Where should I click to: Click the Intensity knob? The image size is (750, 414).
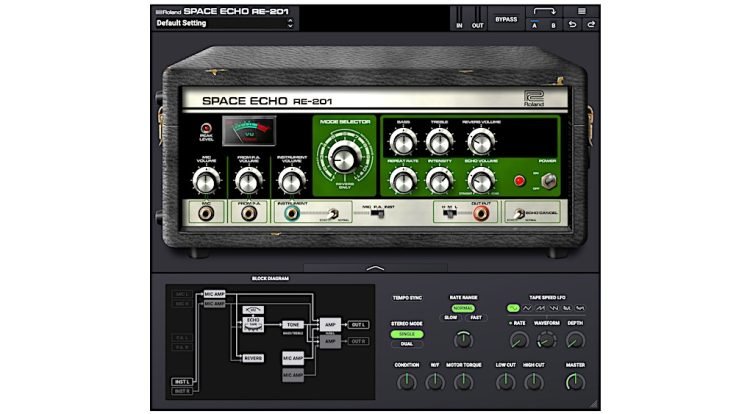click(440, 180)
